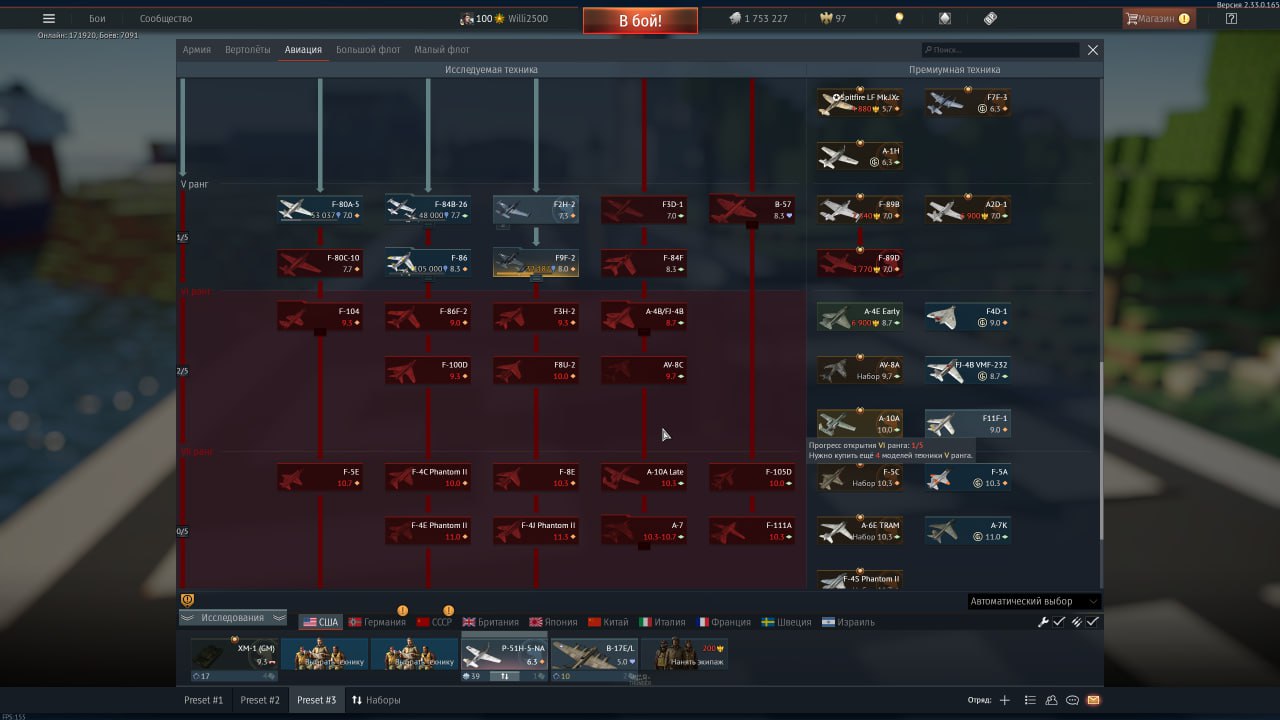
Task: Select the F-5C premium aircraft card
Action: click(860, 477)
